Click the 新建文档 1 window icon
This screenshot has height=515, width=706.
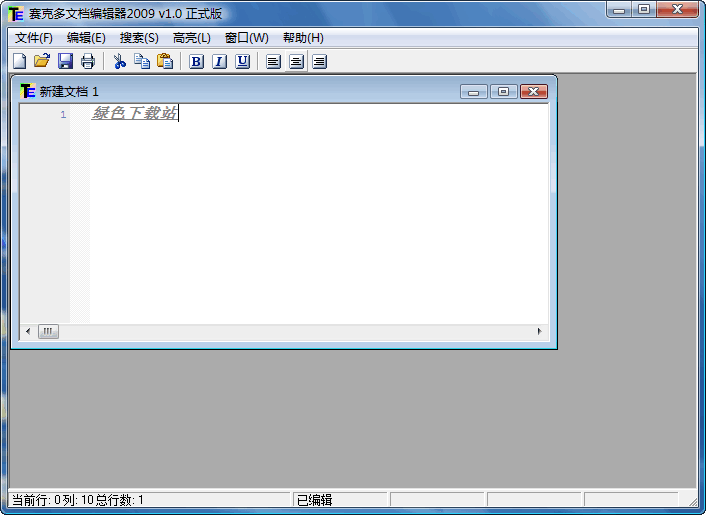click(27, 91)
